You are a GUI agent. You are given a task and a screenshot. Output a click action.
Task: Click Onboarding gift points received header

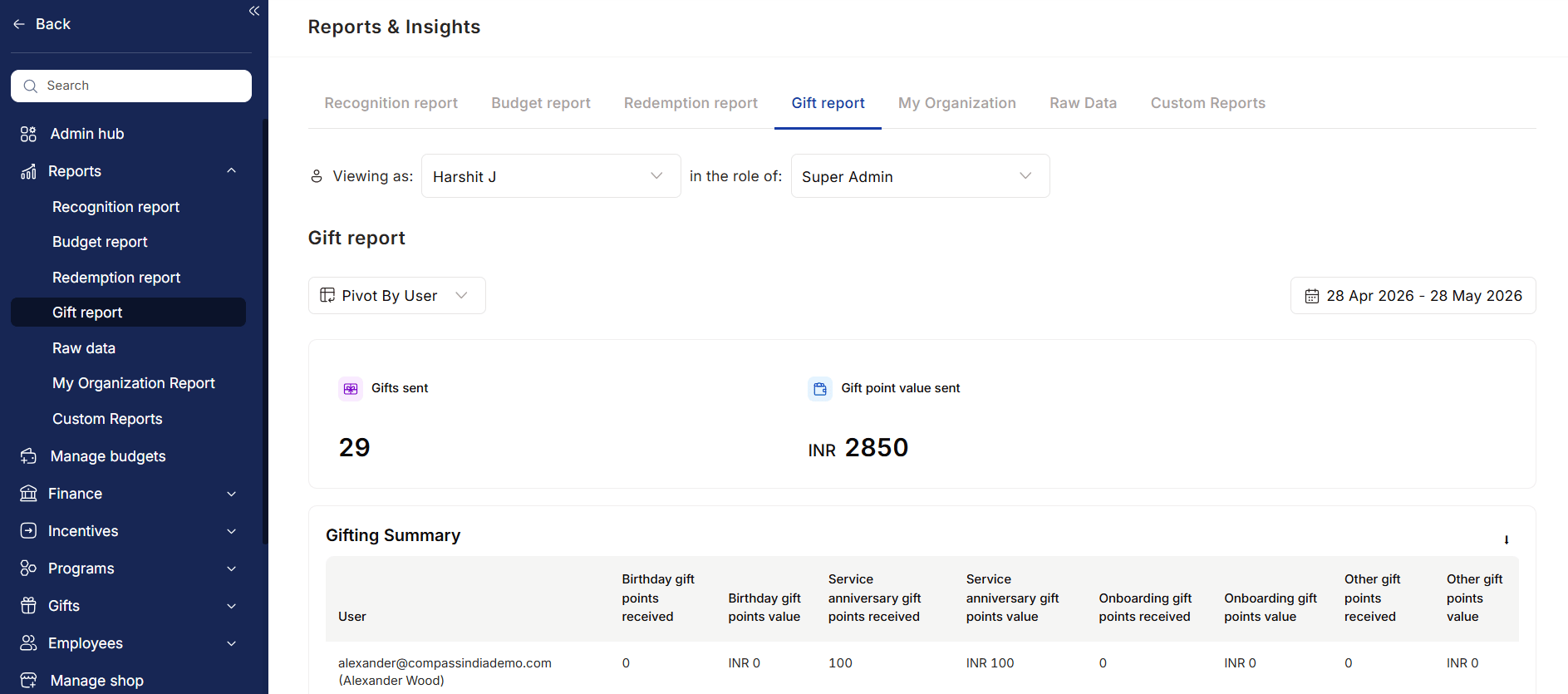(1145, 608)
